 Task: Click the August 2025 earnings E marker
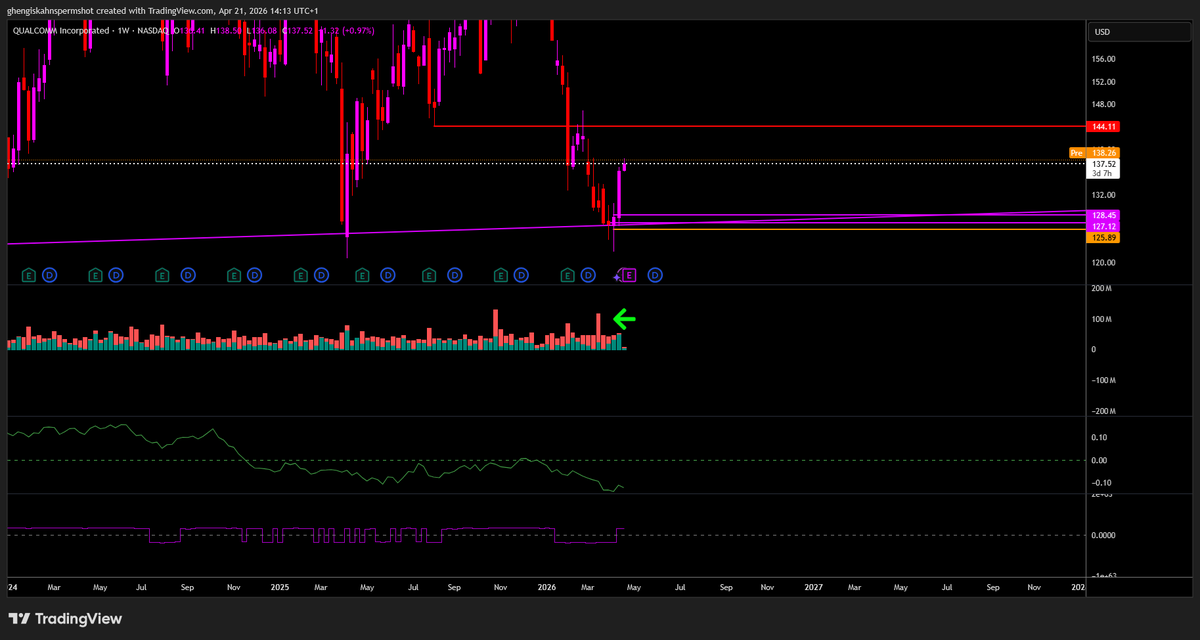pos(429,274)
